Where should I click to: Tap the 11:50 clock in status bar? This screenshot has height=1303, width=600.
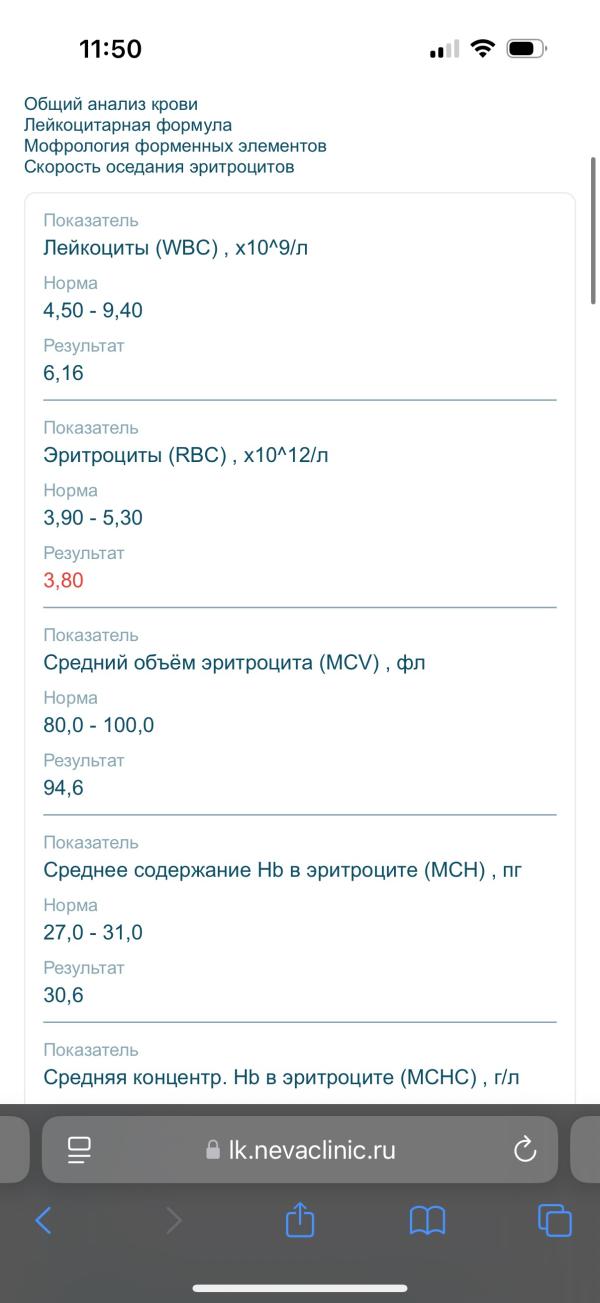tap(110, 48)
